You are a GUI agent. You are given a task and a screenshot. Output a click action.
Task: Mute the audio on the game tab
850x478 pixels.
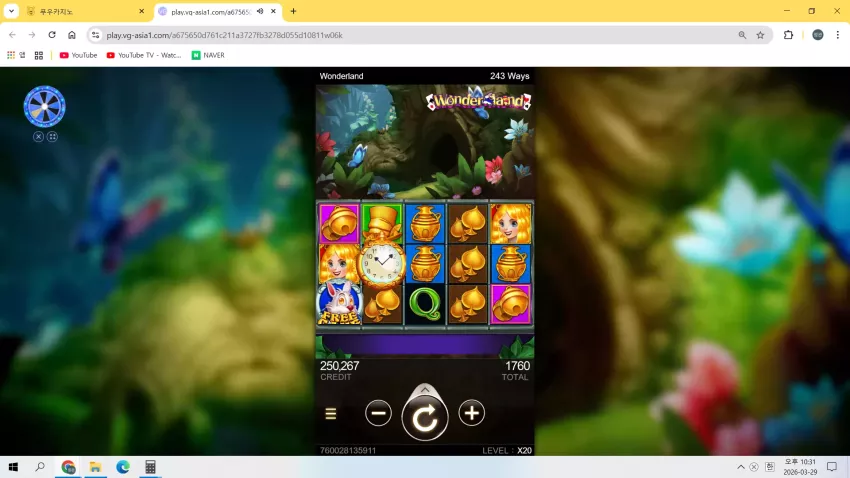pyautogui.click(x=260, y=11)
